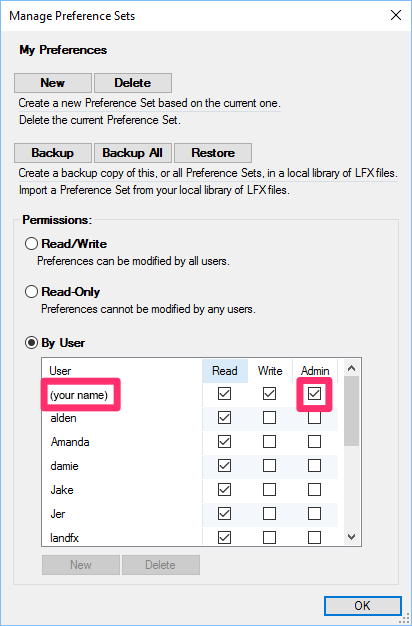
Task: Click New button under My Preferences
Action: click(53, 83)
